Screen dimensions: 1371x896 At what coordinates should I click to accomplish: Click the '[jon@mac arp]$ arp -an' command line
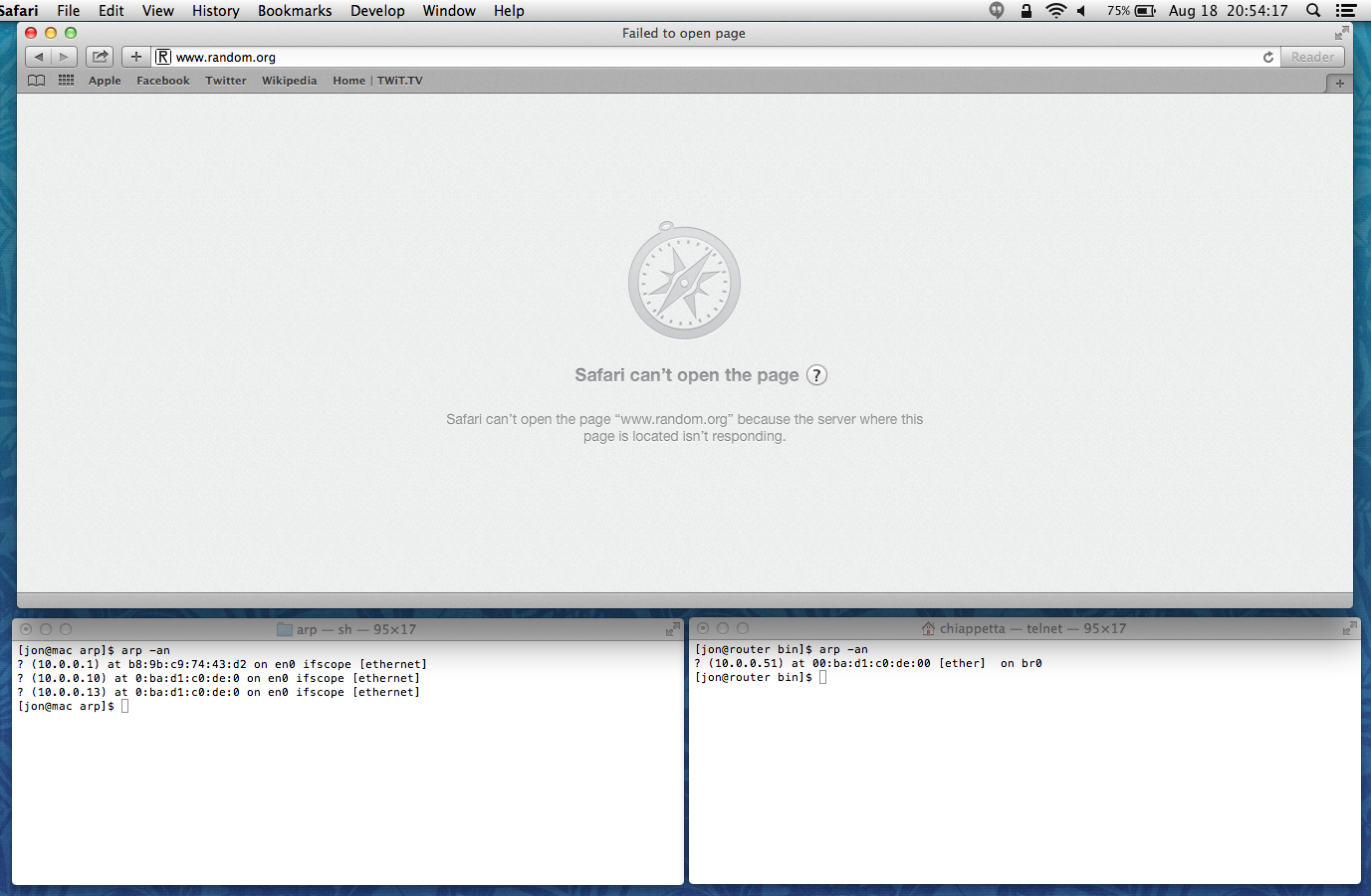(x=95, y=650)
